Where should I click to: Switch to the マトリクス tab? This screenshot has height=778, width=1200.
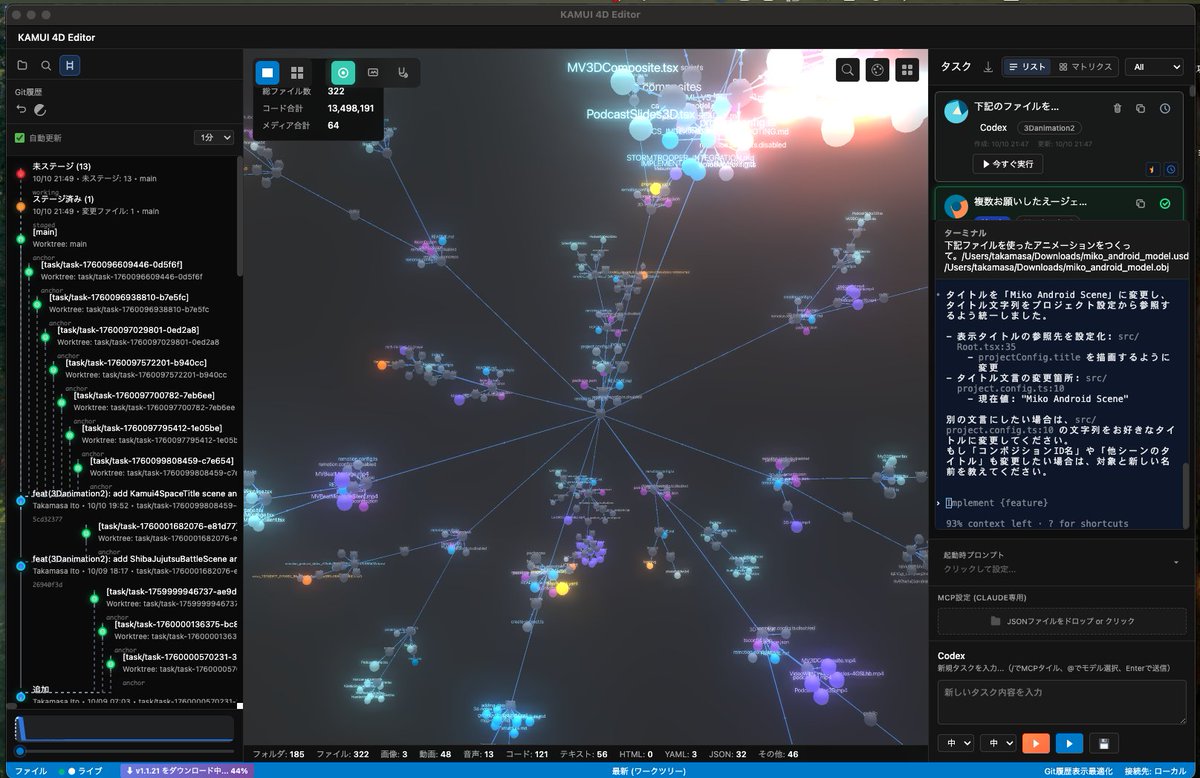pos(1085,67)
